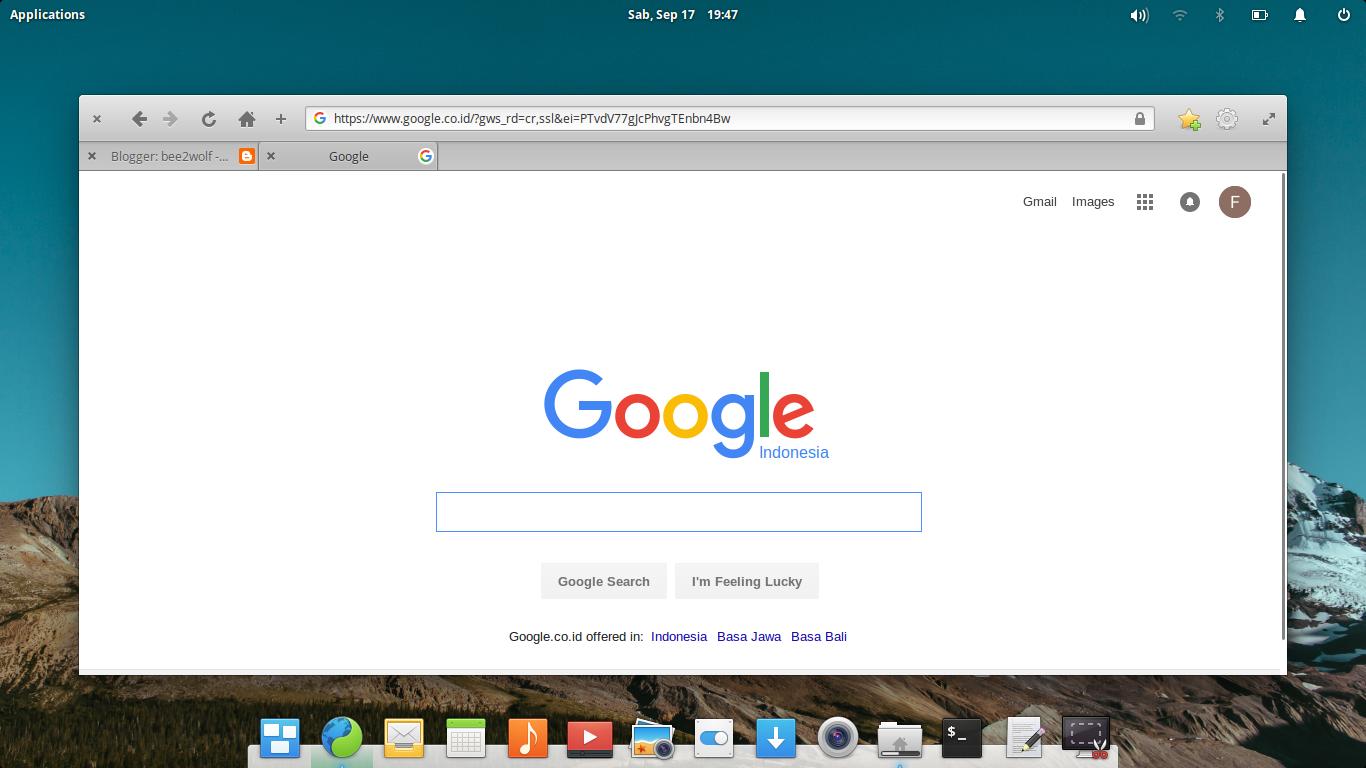Image resolution: width=1366 pixels, height=768 pixels.
Task: Click the web browser globe dock icon
Action: click(x=342, y=738)
